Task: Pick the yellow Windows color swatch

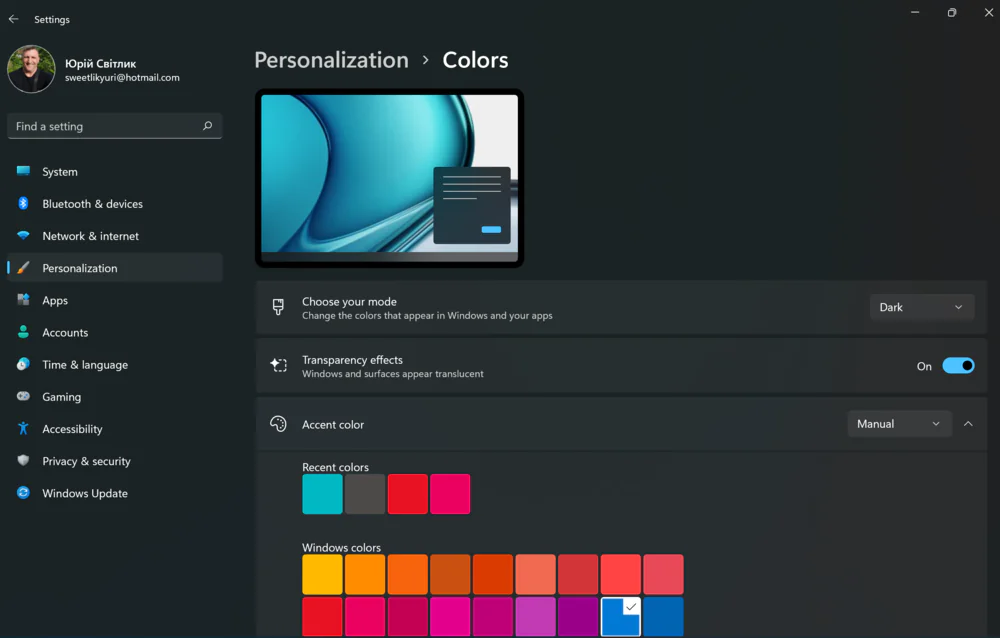Action: [322, 575]
